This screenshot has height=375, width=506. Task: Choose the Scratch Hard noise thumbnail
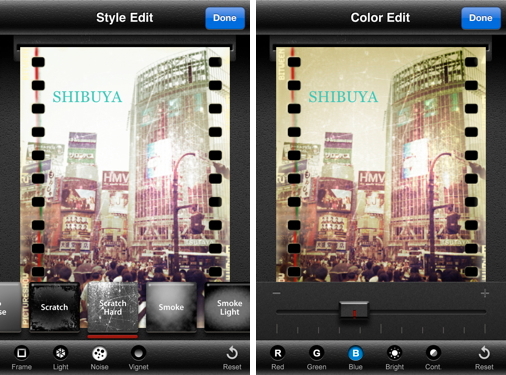coord(113,307)
